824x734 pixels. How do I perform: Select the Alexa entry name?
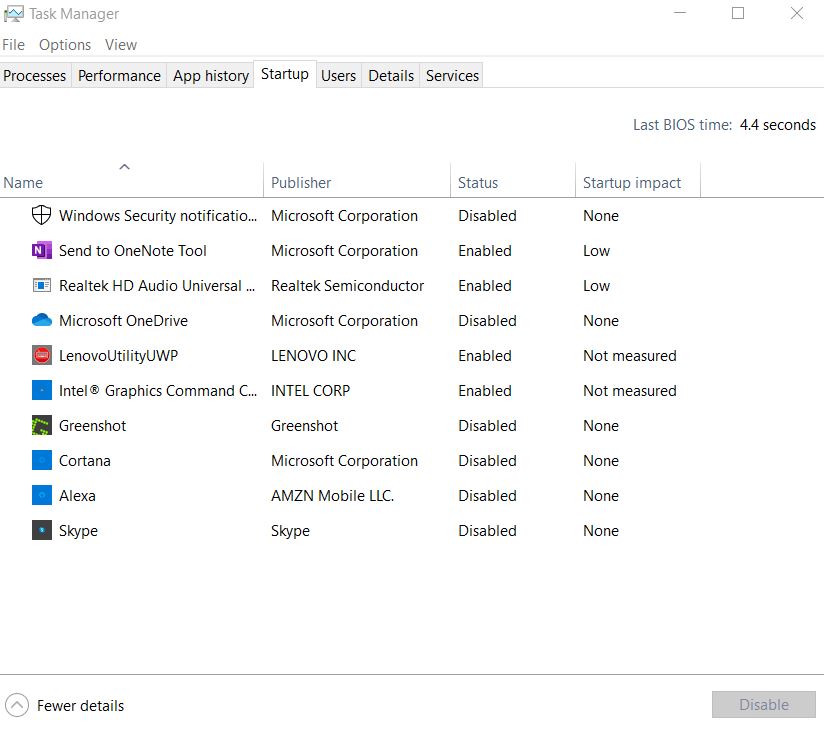pos(77,495)
